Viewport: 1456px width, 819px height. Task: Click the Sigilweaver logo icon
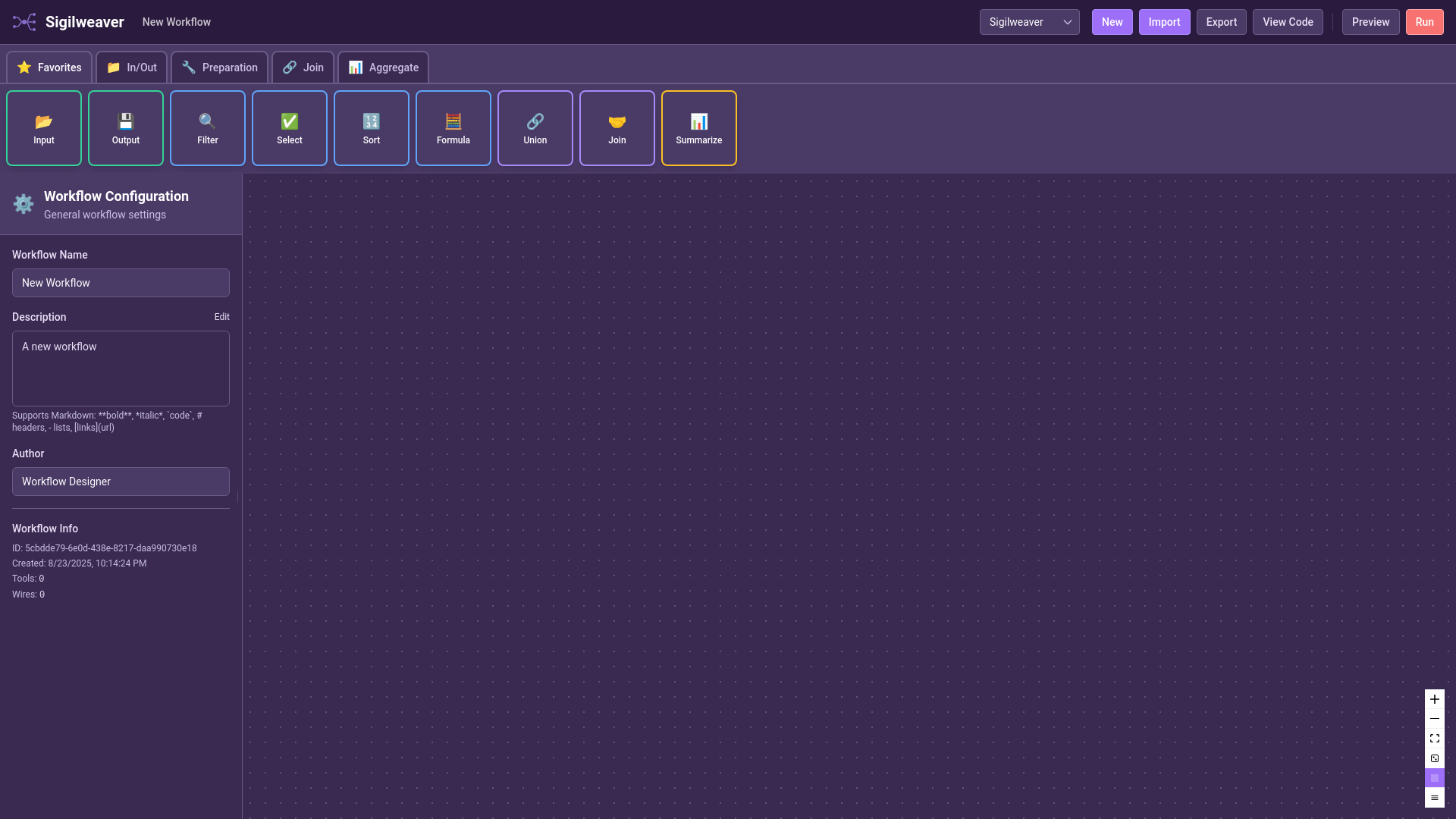tap(24, 22)
